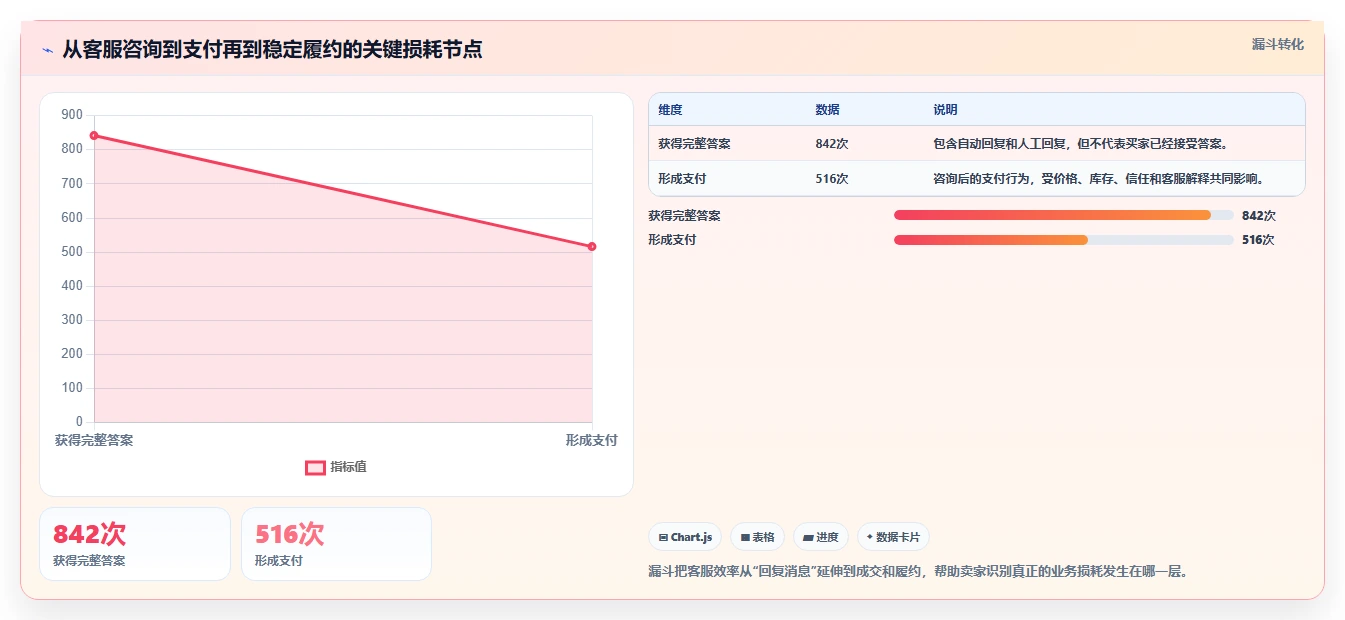Click the 说明 table column header

tap(945, 110)
